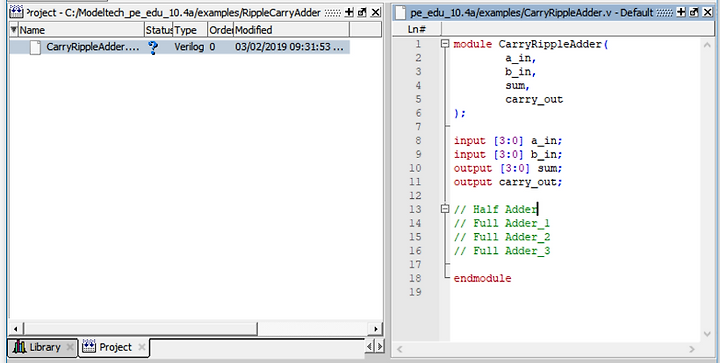Click the 'endmodule' keyword on line 18

483,279
